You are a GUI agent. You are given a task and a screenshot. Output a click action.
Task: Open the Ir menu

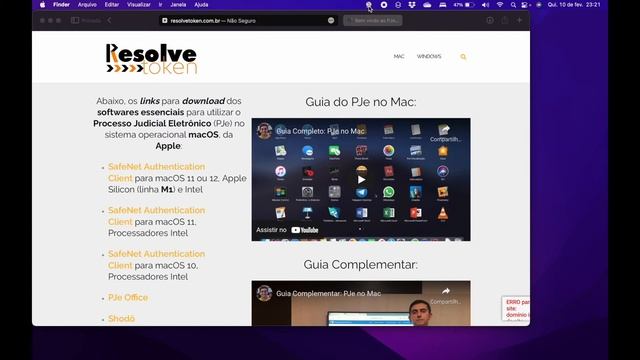pyautogui.click(x=160, y=5)
